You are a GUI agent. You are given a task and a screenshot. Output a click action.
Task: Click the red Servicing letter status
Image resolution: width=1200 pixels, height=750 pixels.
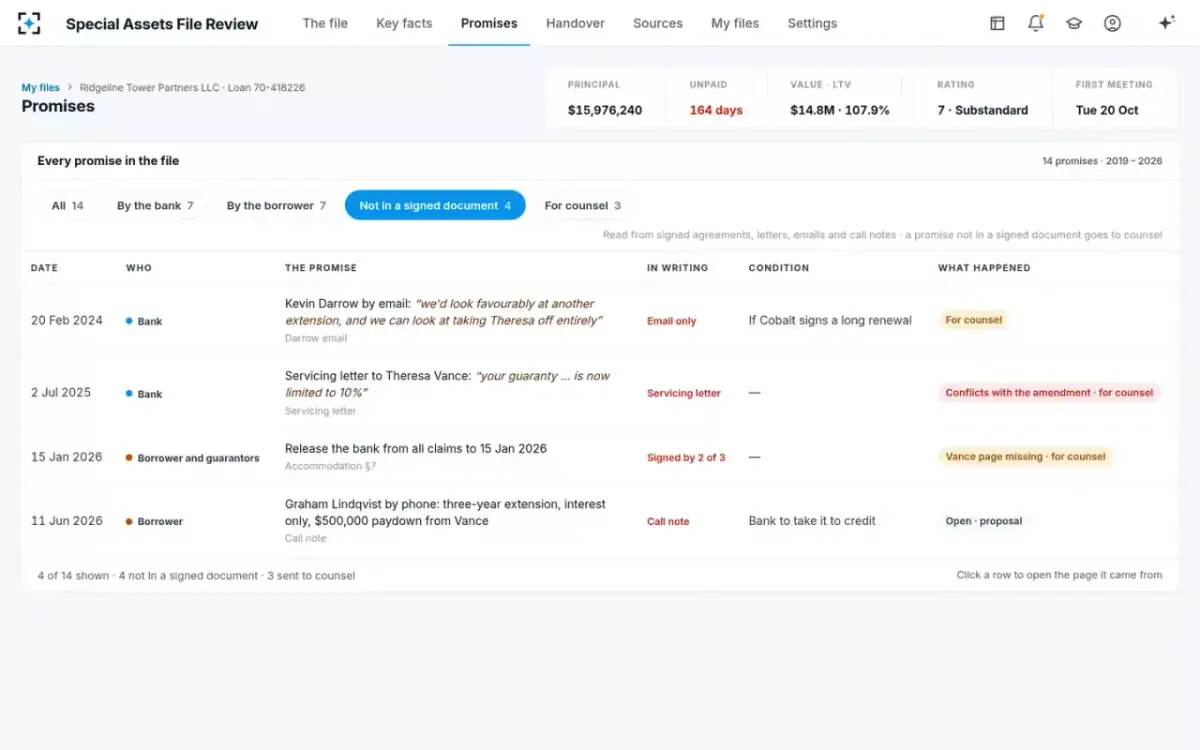[x=684, y=393]
